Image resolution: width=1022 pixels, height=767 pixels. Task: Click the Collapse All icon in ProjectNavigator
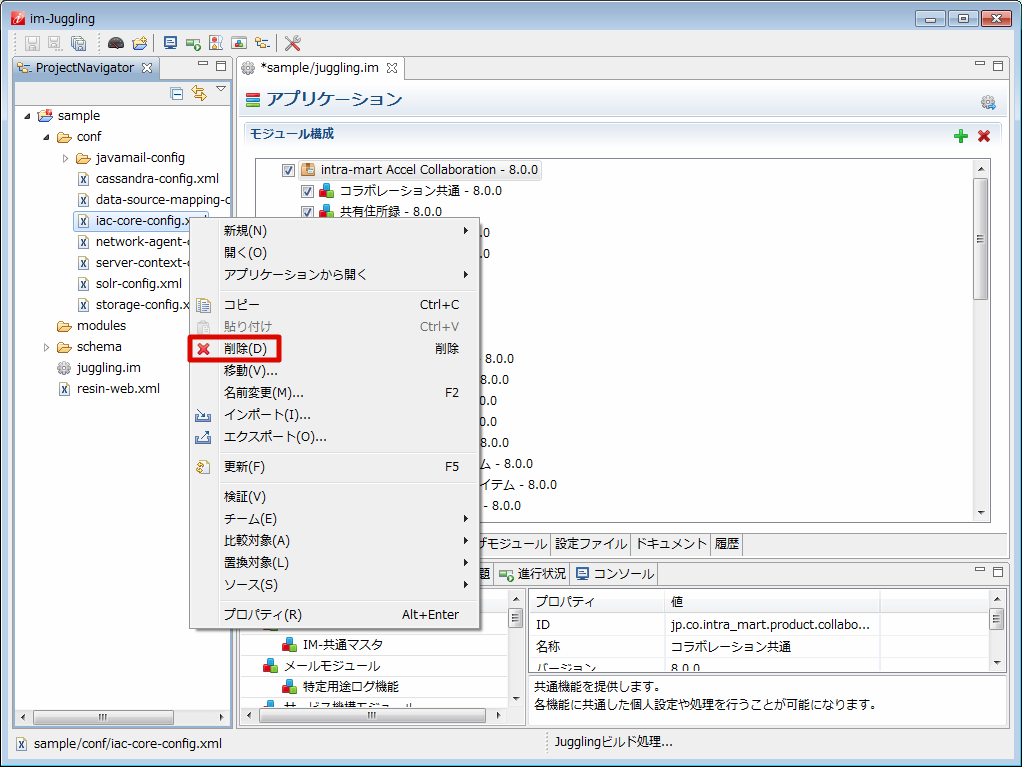pyautogui.click(x=177, y=93)
